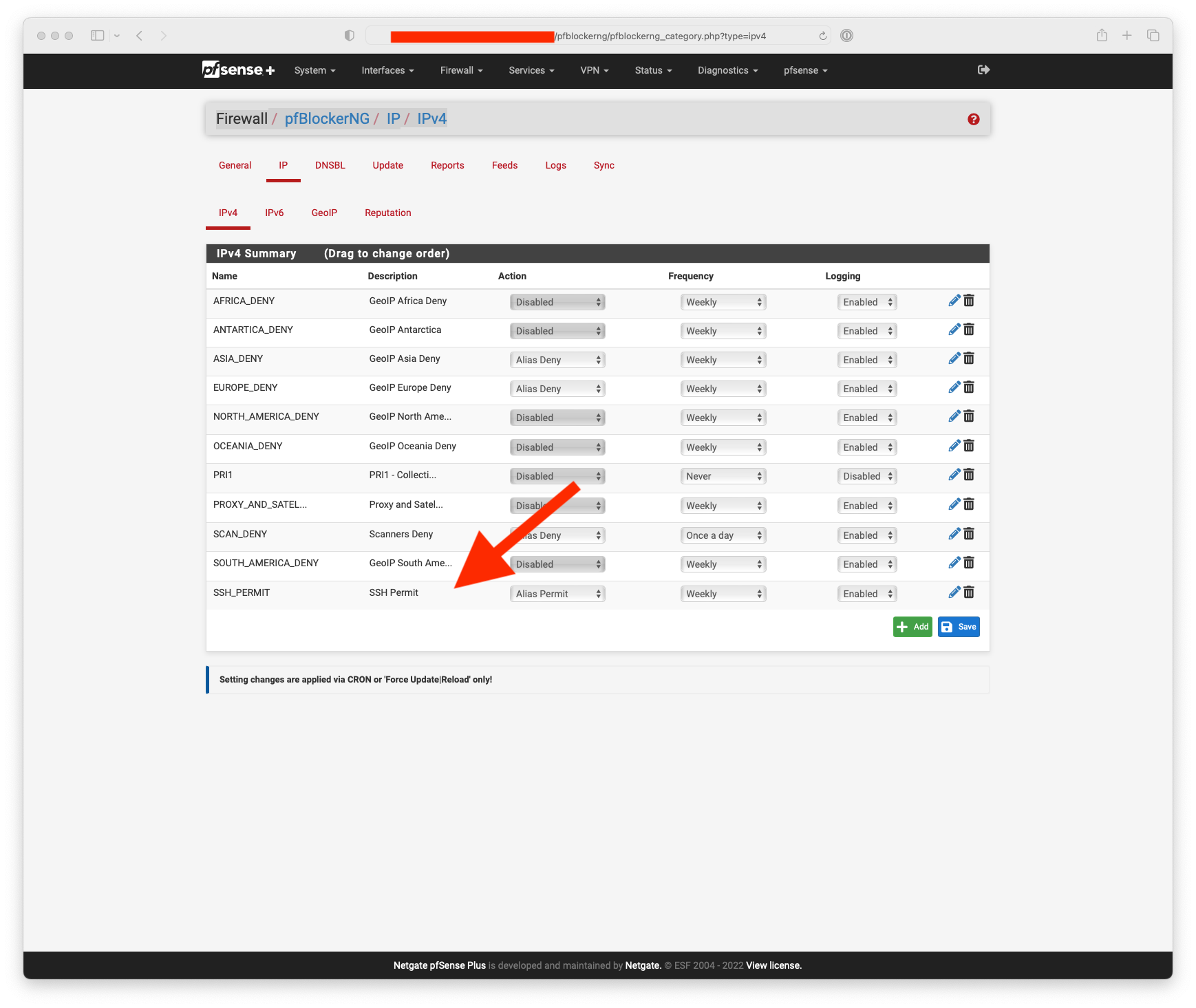Open Action dropdown for AFRICA_DENY
The height and width of the screenshot is (1008, 1196).
tap(557, 302)
